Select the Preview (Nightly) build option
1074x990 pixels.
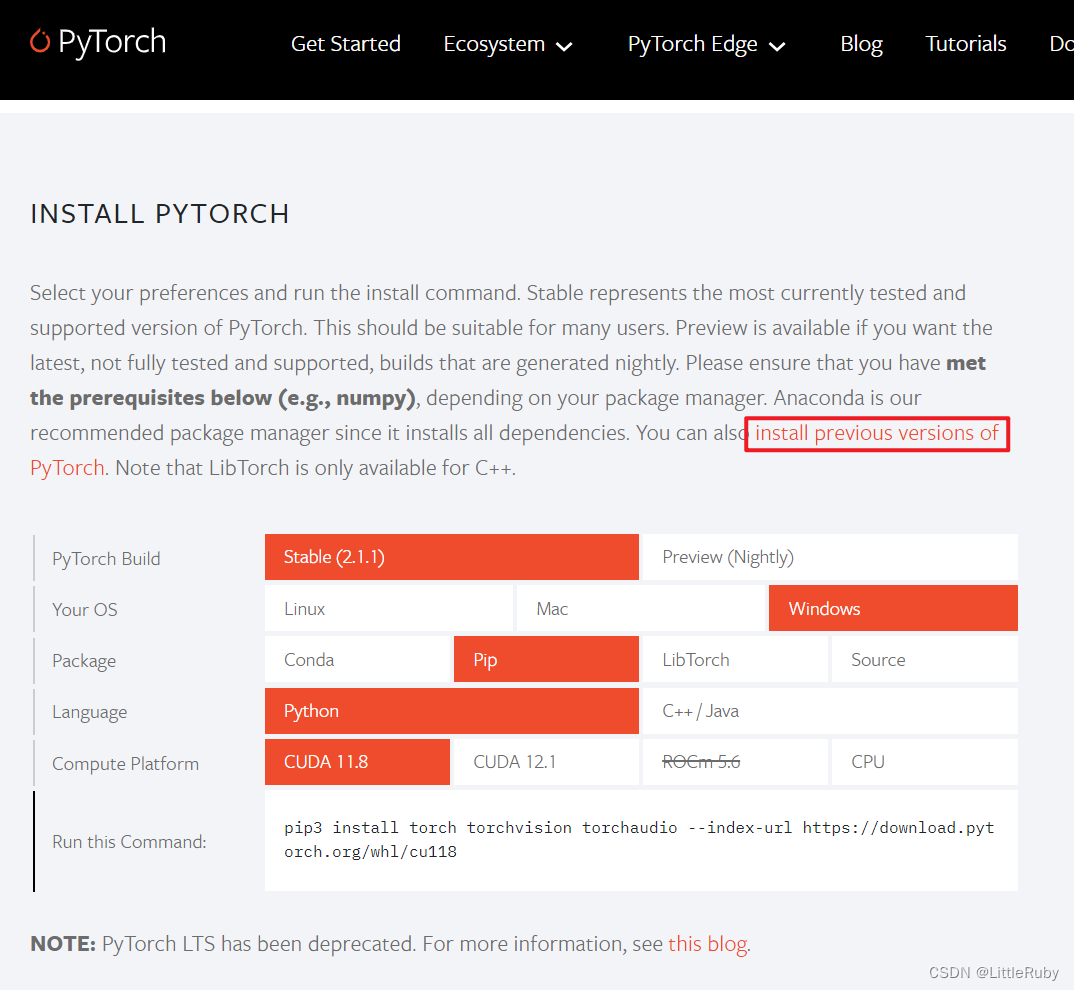tap(830, 557)
